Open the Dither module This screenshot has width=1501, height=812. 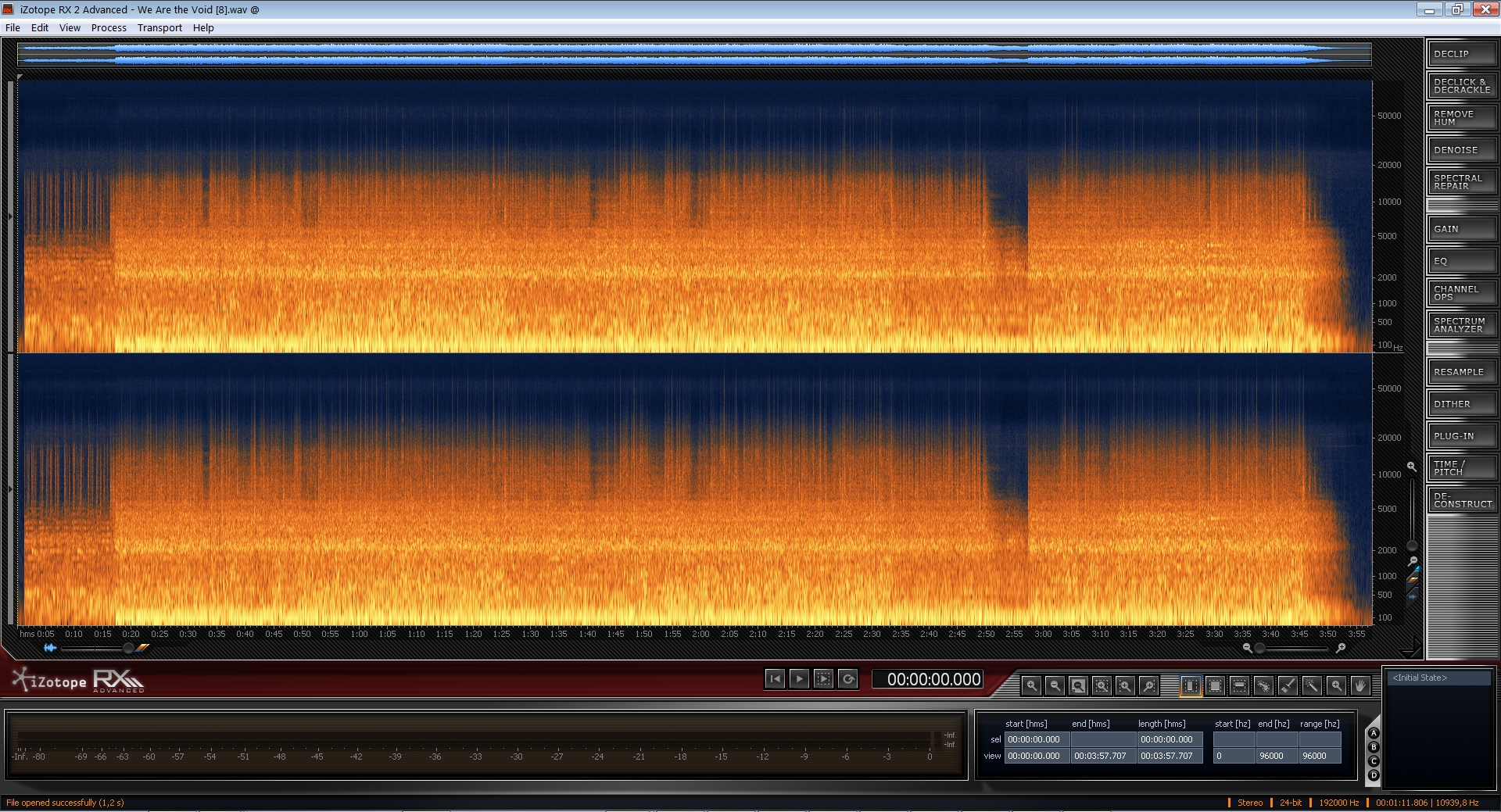click(1461, 404)
